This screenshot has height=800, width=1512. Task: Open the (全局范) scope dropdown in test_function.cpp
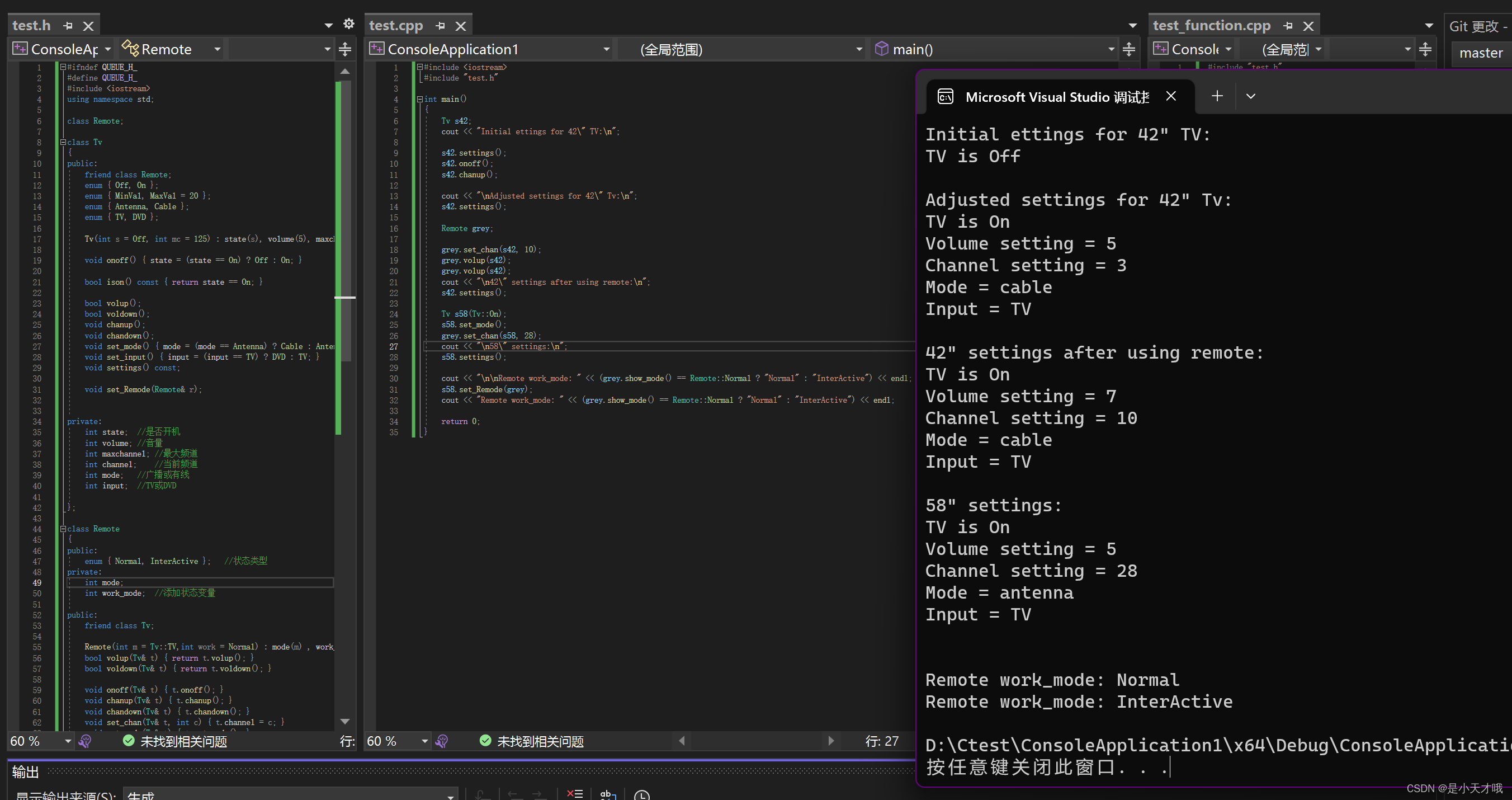click(1319, 49)
